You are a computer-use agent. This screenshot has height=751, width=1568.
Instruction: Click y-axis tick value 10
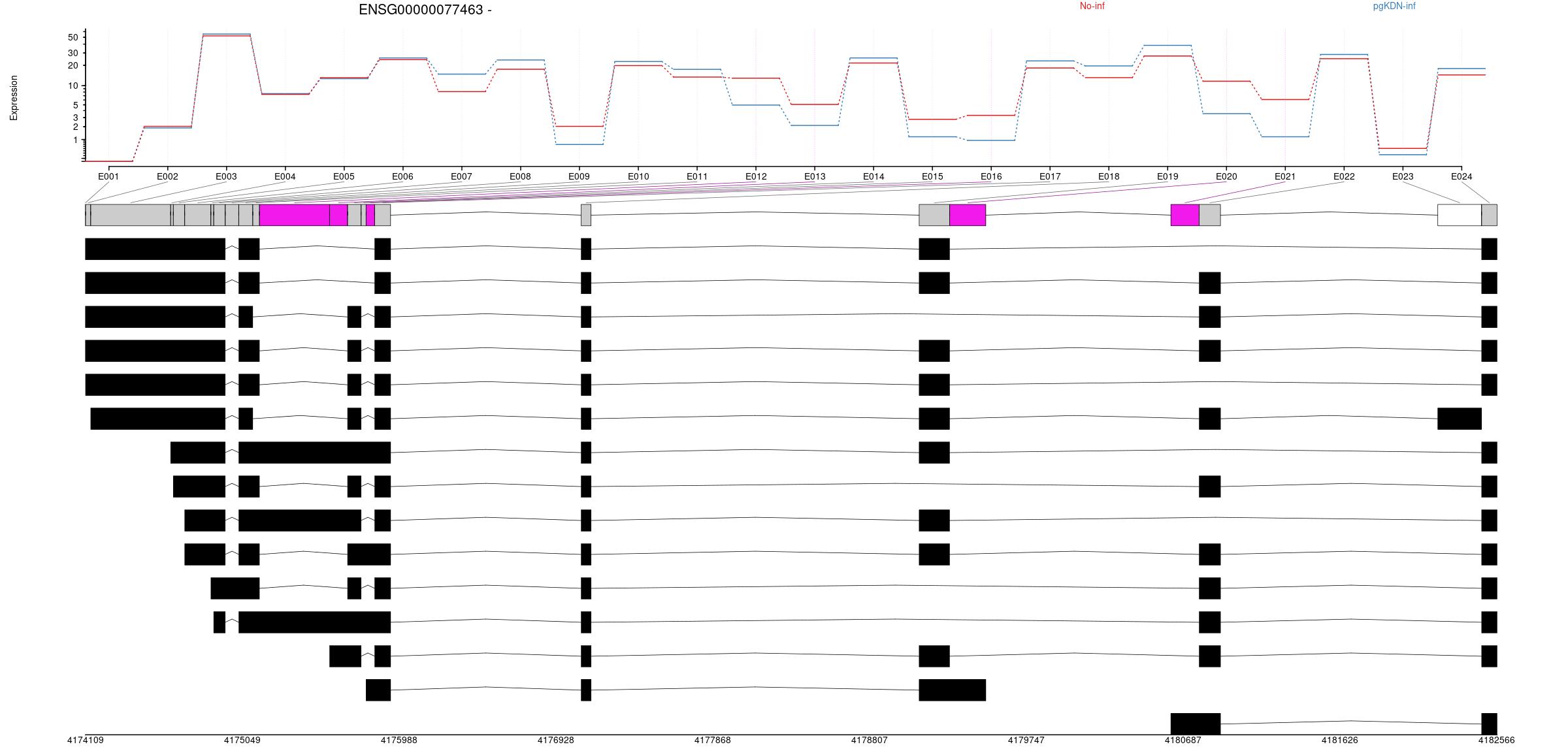point(73,86)
